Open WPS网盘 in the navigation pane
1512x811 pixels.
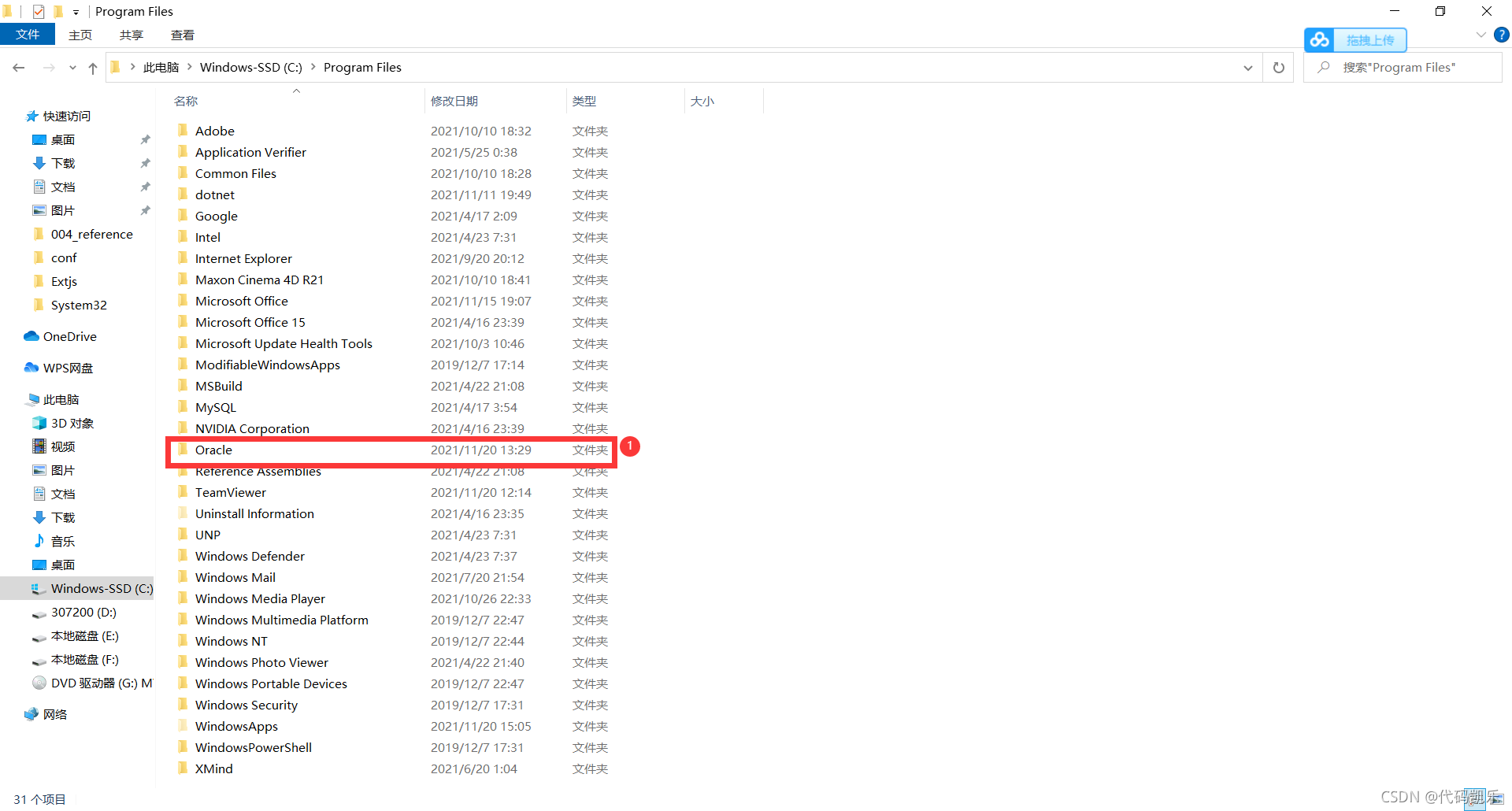click(x=58, y=368)
